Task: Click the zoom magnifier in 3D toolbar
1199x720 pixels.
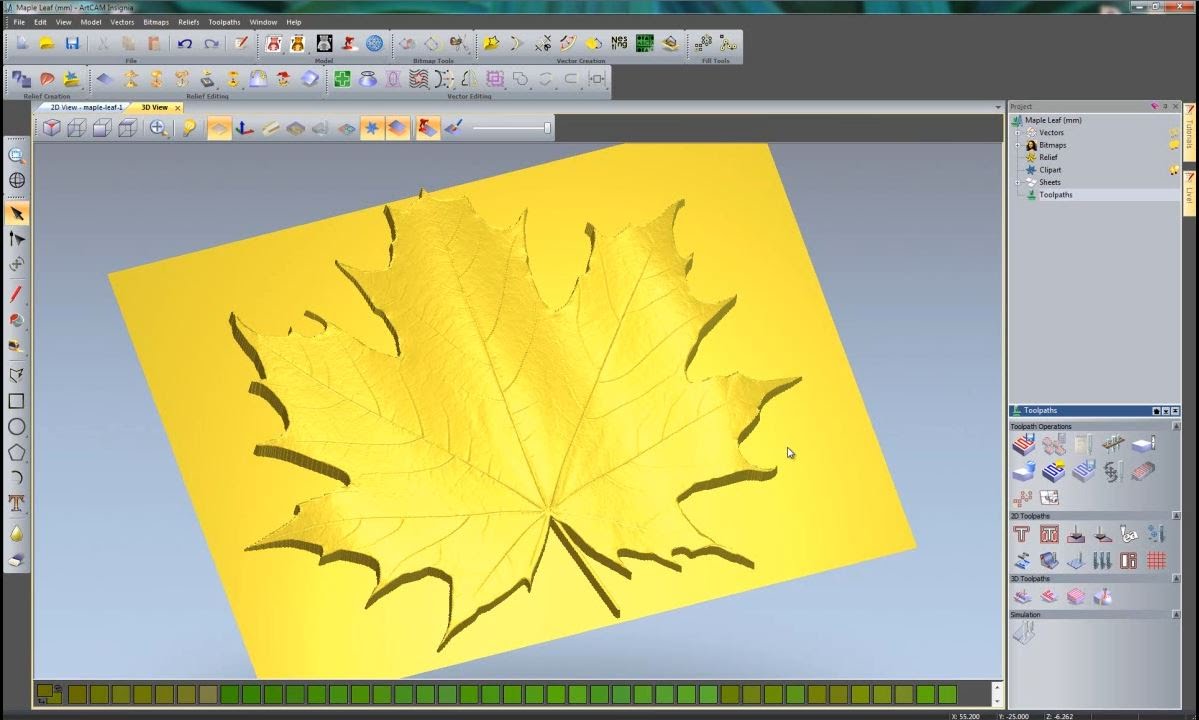Action: [x=158, y=128]
